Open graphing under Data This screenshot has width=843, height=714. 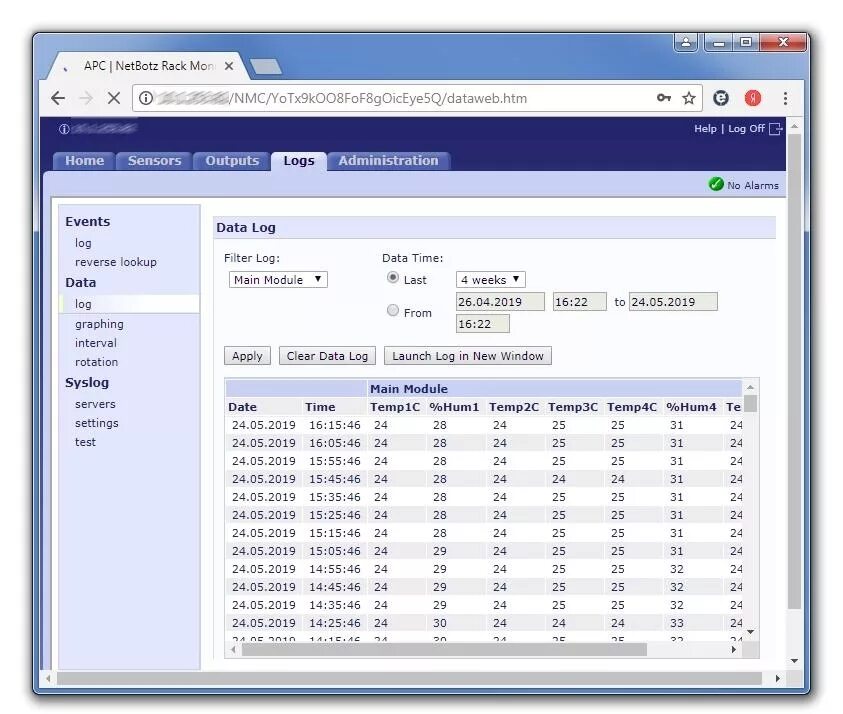pyautogui.click(x=99, y=324)
